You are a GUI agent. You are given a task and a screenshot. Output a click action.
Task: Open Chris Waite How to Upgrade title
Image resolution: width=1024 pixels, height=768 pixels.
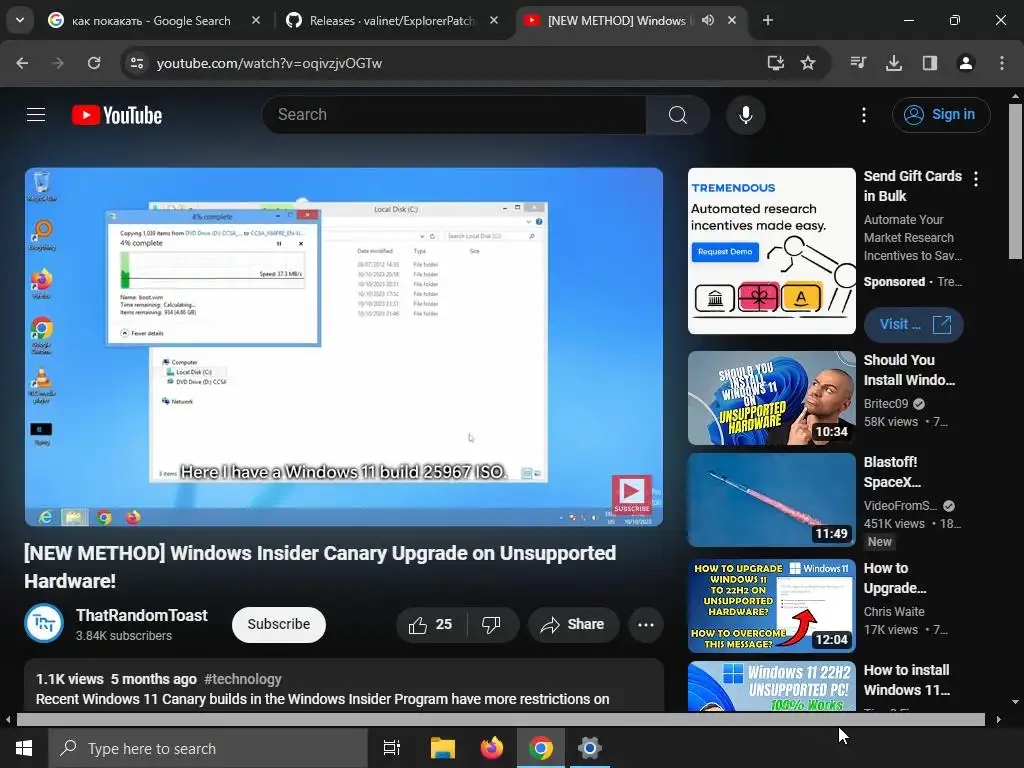click(x=895, y=578)
